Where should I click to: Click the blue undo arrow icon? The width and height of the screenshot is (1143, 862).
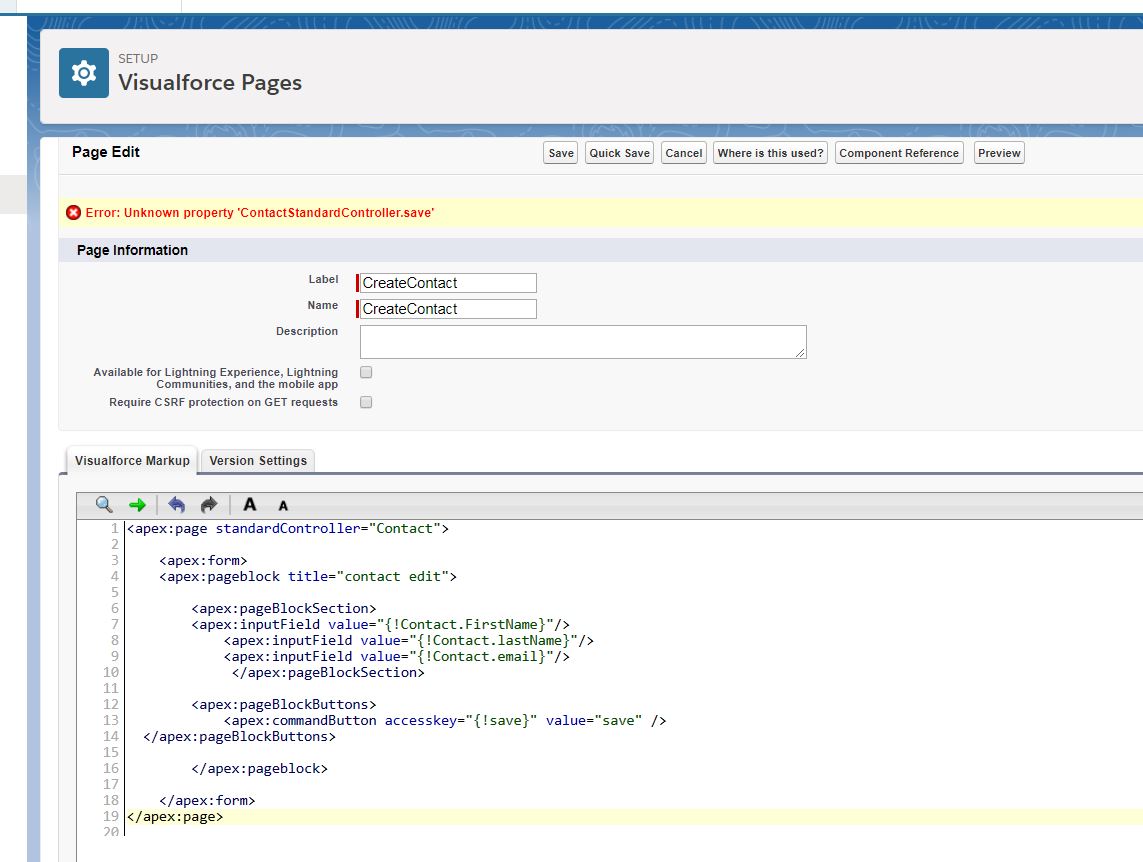[177, 505]
